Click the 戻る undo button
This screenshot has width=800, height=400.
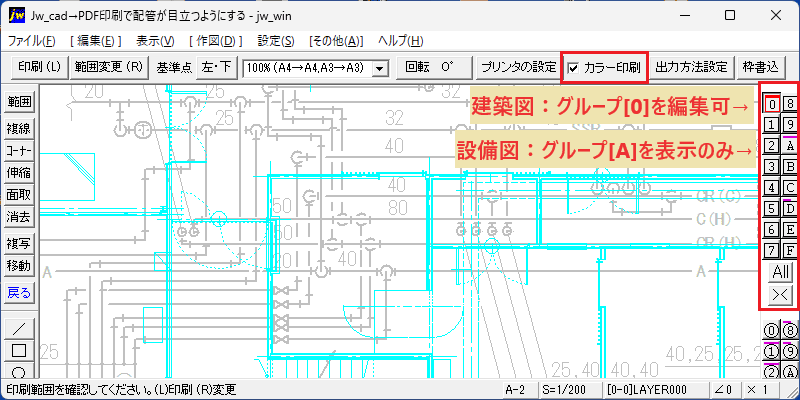(19, 293)
